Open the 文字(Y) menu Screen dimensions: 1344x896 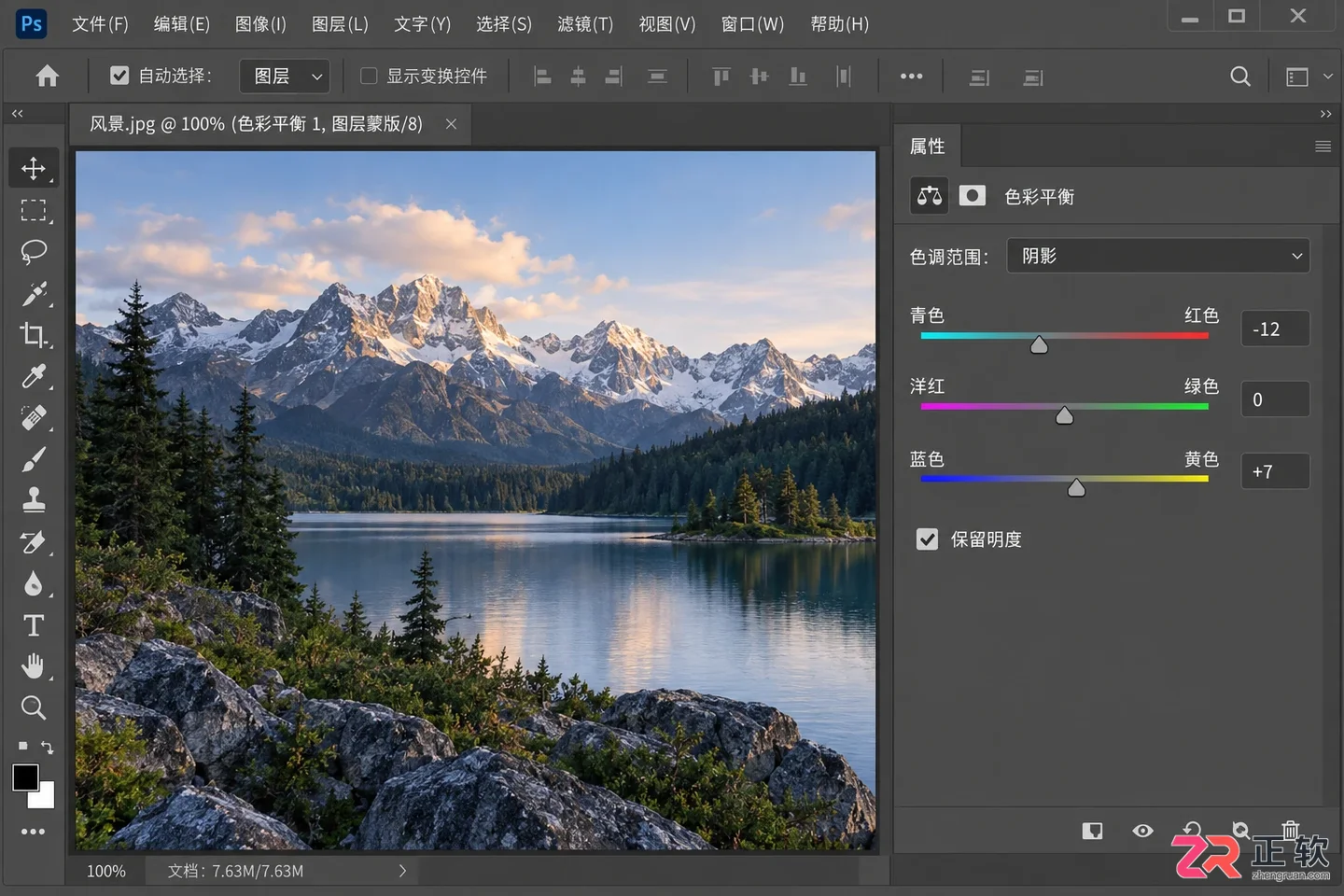(x=422, y=24)
